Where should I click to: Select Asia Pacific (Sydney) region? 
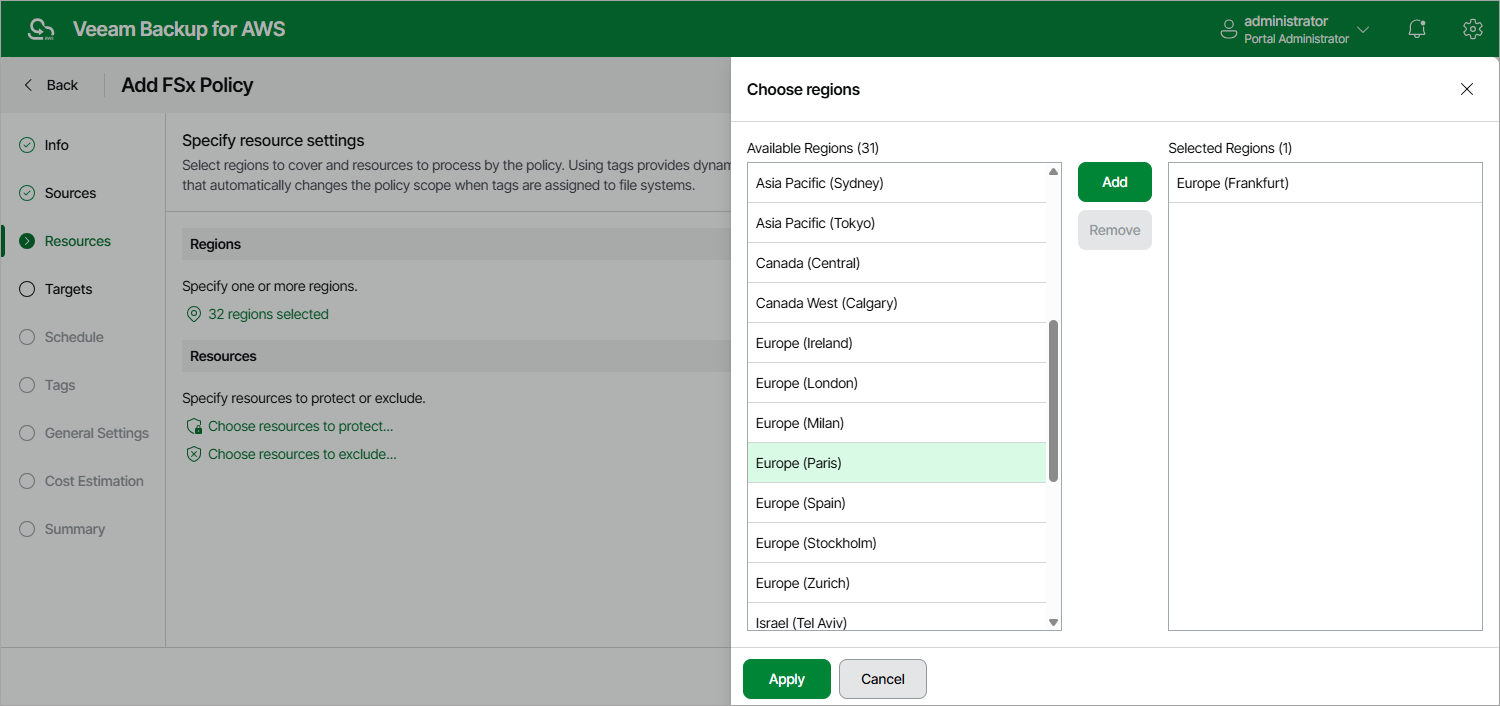pyautogui.click(x=897, y=183)
